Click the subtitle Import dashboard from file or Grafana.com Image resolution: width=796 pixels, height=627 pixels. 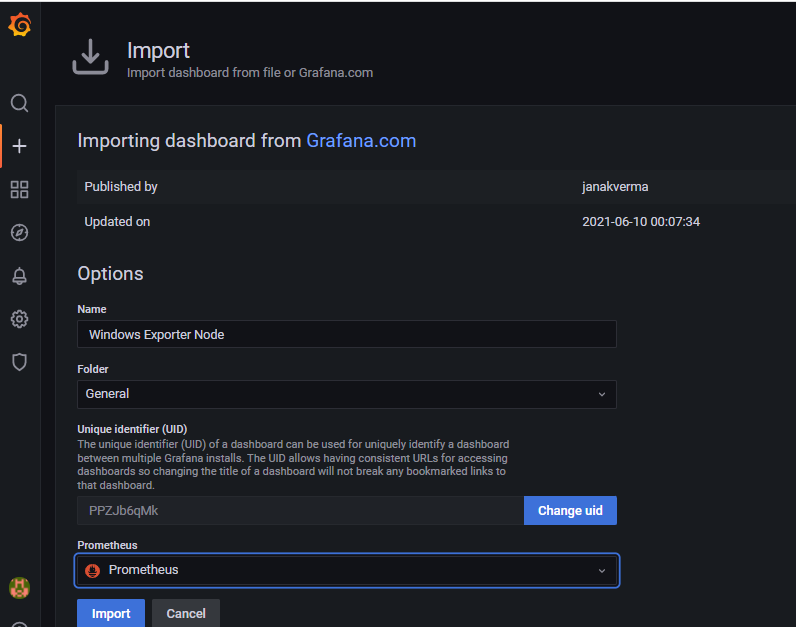pos(250,73)
